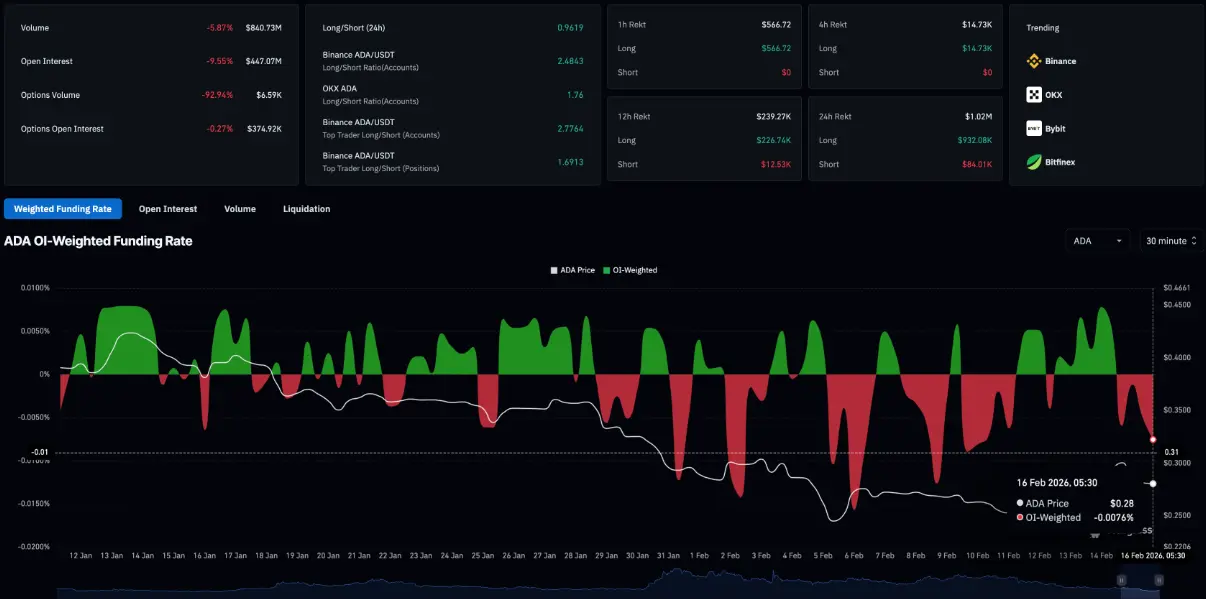Click the left handle of range slider
1206x599 pixels.
[x=1121, y=581]
